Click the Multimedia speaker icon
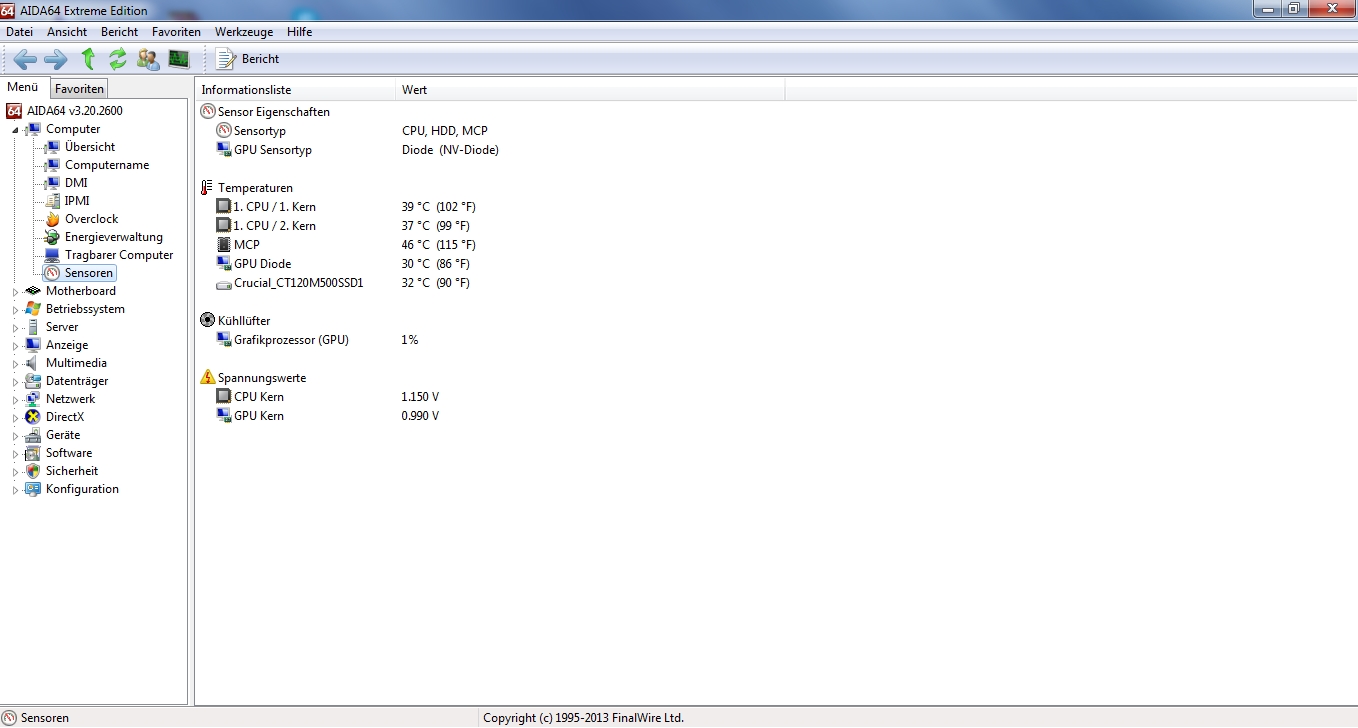The width and height of the screenshot is (1358, 728). [x=33, y=363]
